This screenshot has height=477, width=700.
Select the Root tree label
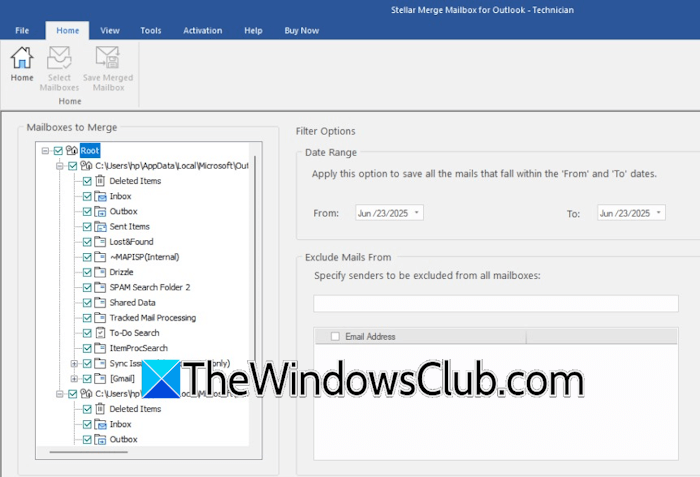click(x=90, y=151)
